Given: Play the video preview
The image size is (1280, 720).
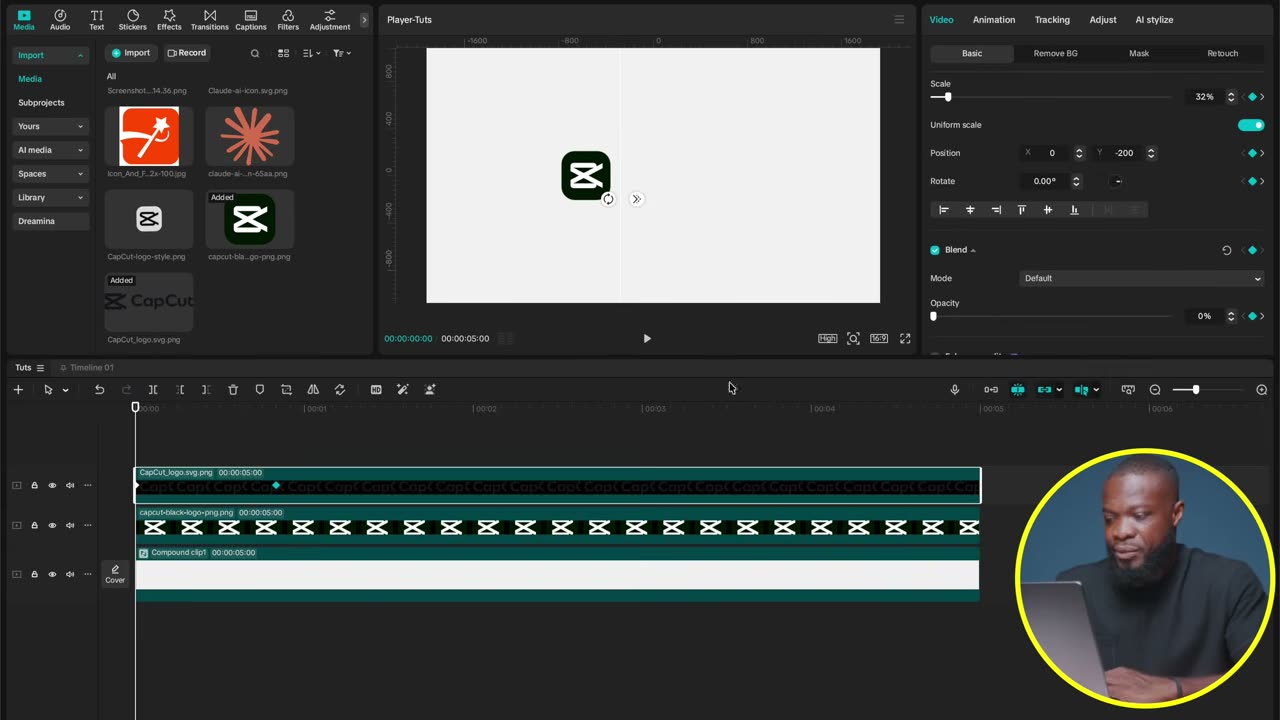Looking at the screenshot, I should click(x=647, y=338).
